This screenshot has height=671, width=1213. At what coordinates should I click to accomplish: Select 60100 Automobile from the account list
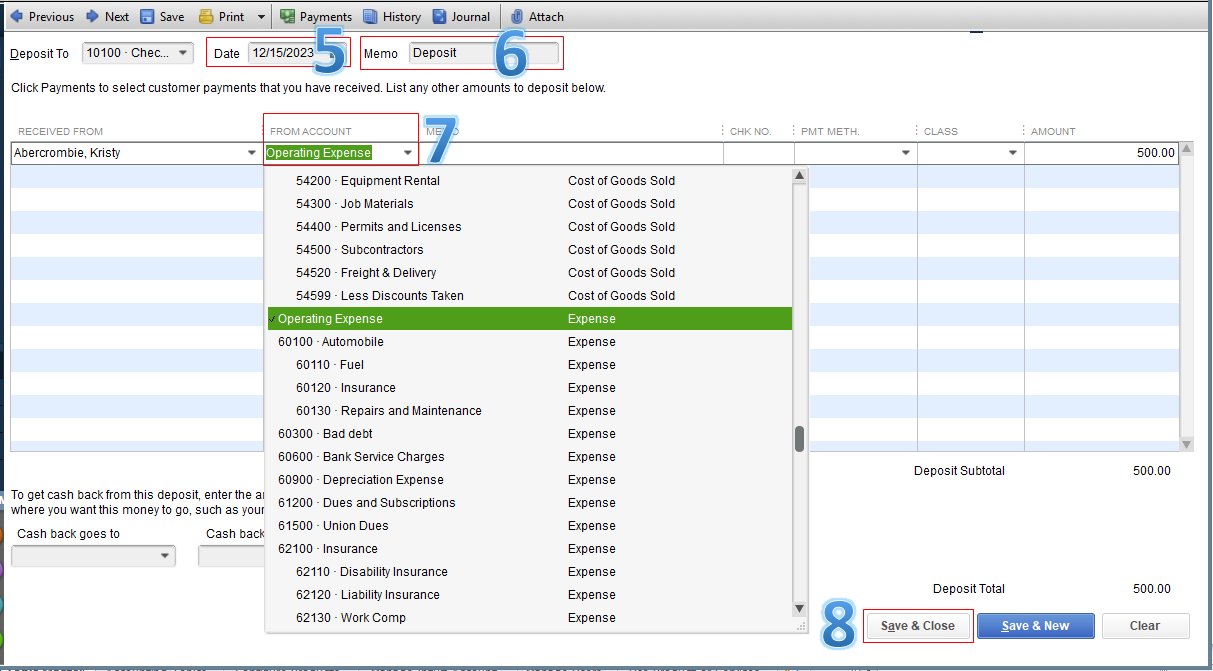click(x=330, y=341)
